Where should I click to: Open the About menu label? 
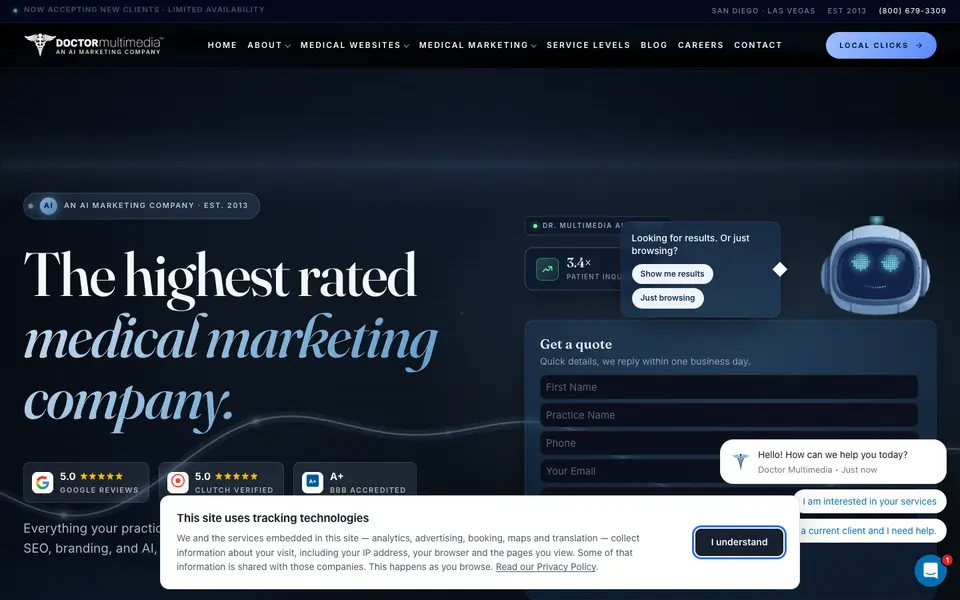coord(264,45)
